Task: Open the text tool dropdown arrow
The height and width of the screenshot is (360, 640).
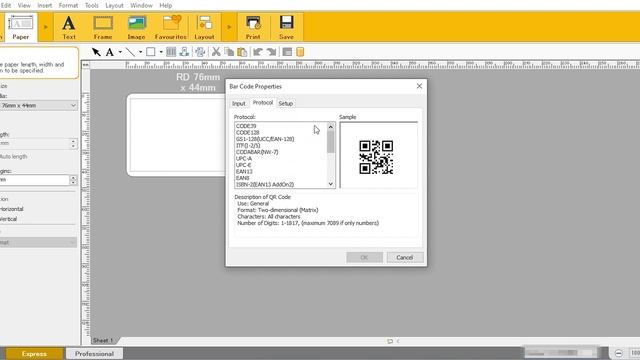Action: (120, 52)
